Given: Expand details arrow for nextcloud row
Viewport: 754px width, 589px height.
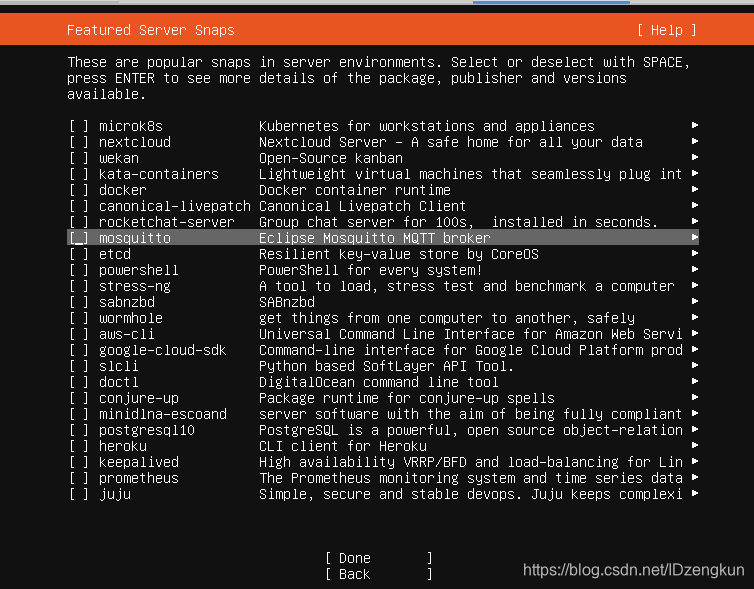Looking at the screenshot, I should [695, 141].
